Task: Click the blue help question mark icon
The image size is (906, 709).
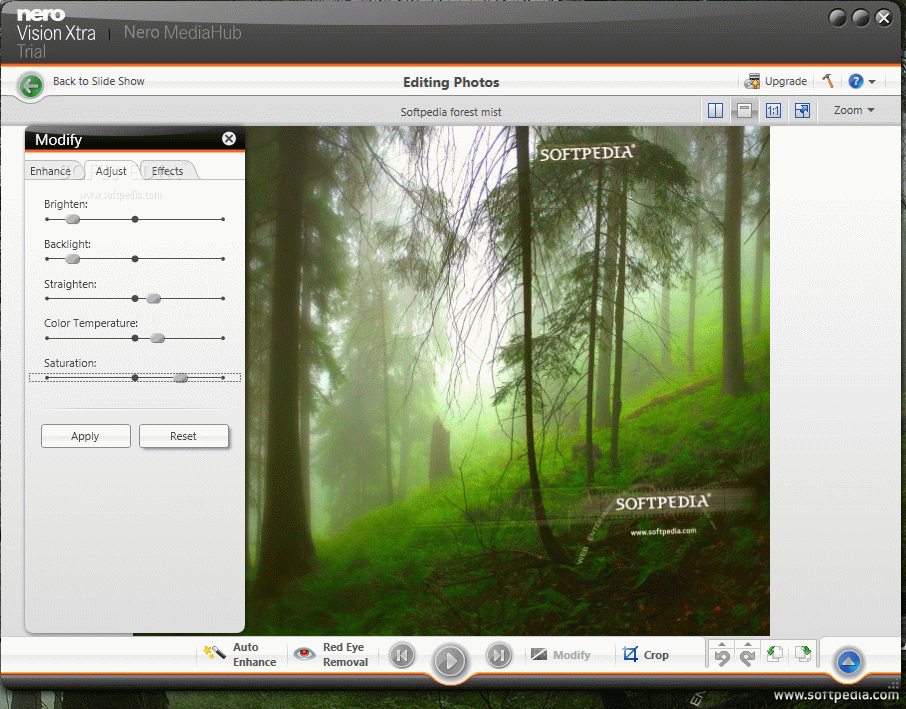Action: [x=856, y=81]
